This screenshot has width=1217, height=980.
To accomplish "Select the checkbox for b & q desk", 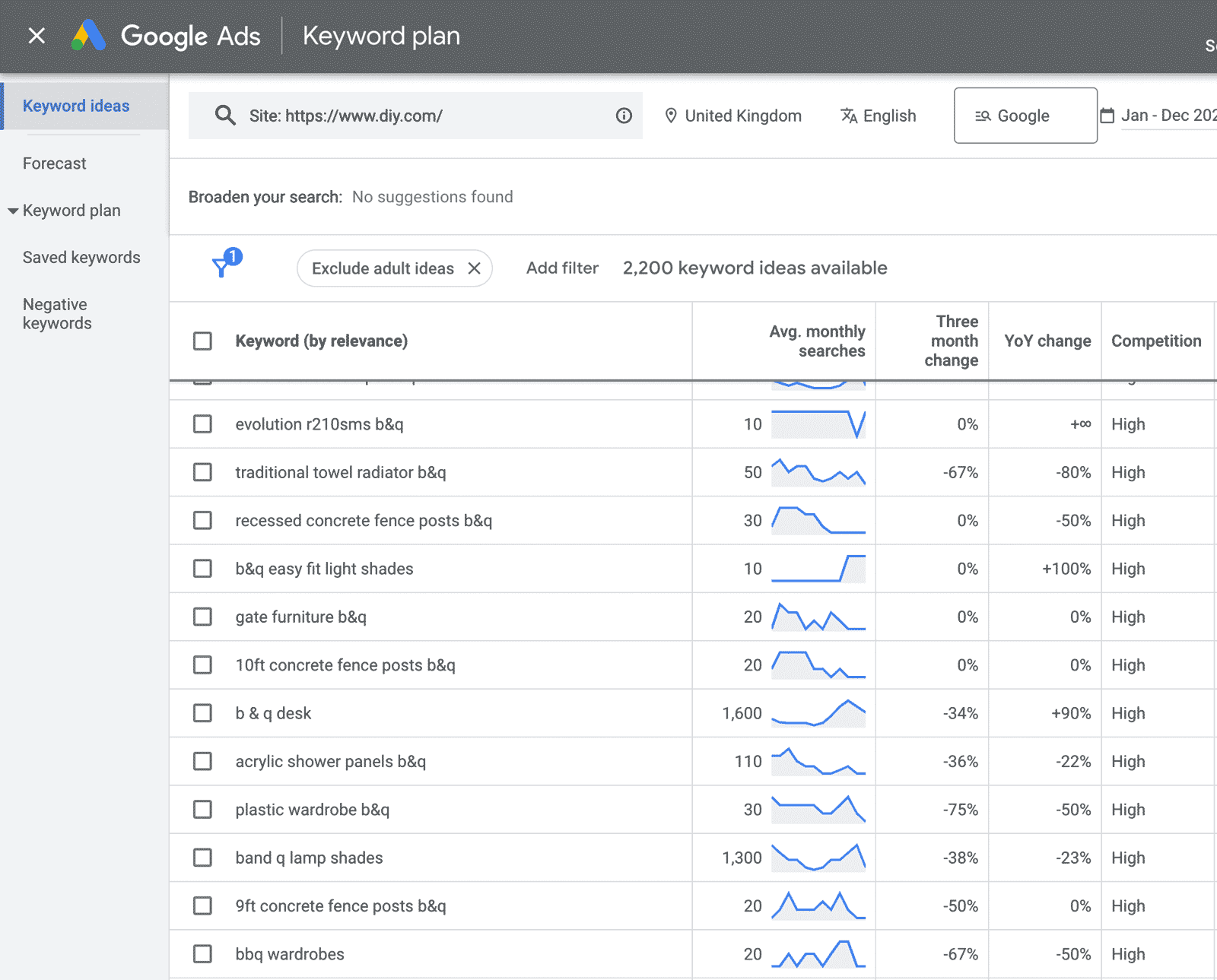I will pos(202,713).
